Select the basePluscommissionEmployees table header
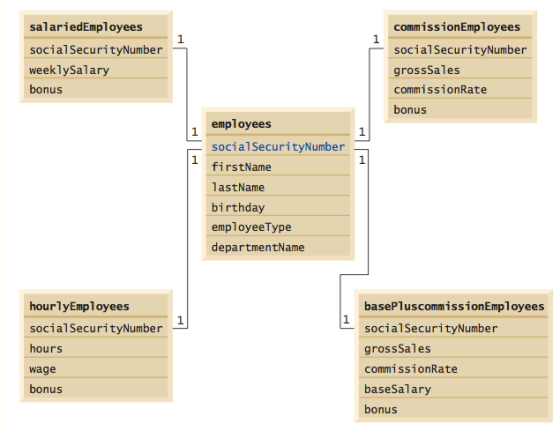This screenshot has height=431, width=560. click(x=453, y=306)
